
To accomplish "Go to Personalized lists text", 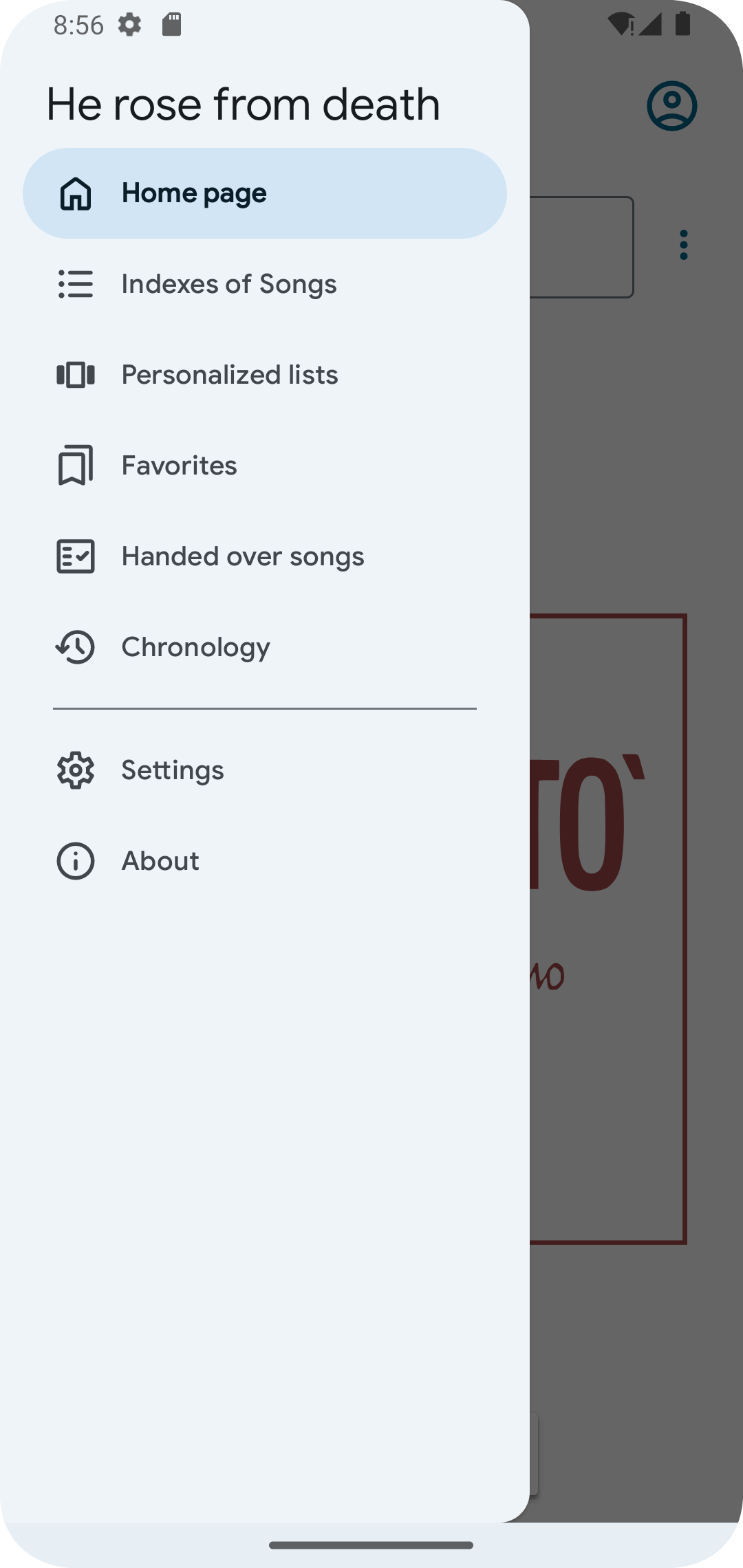I will tap(230, 375).
